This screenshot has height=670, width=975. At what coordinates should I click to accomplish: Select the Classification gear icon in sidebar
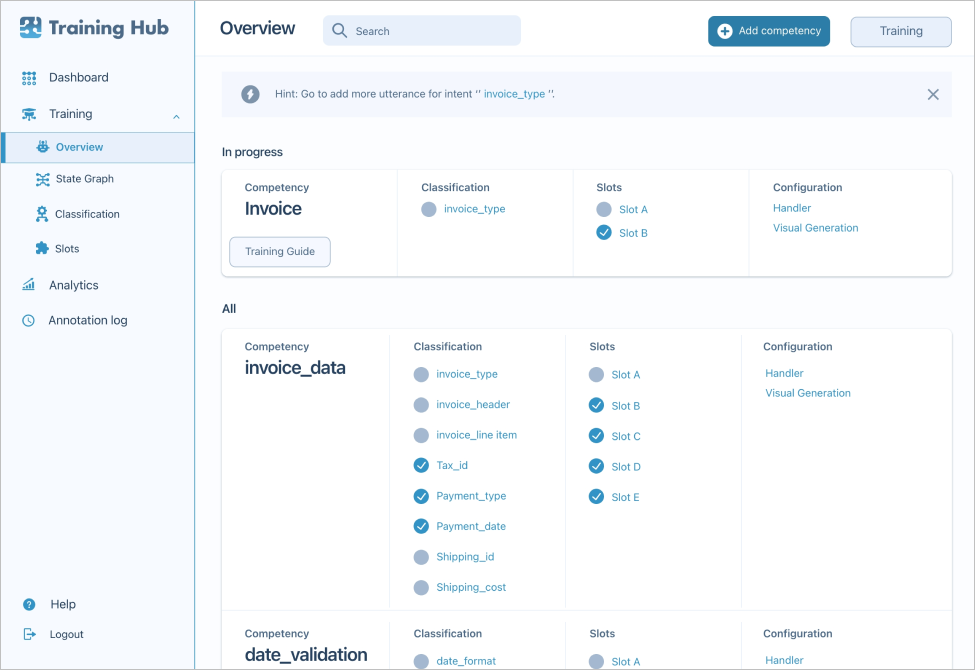coord(42,214)
